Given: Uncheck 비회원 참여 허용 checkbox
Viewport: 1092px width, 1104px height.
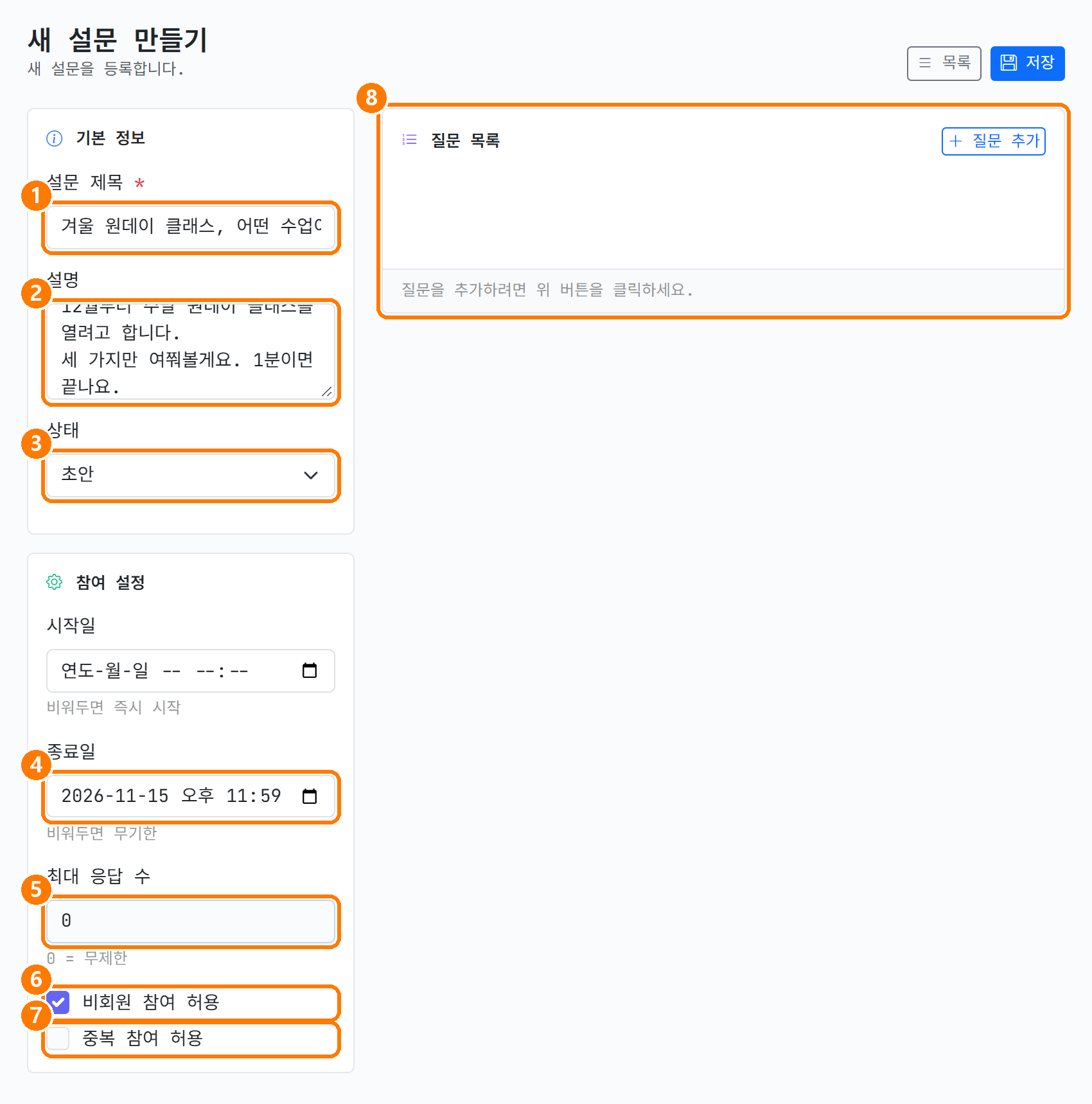Looking at the screenshot, I should (x=58, y=1002).
